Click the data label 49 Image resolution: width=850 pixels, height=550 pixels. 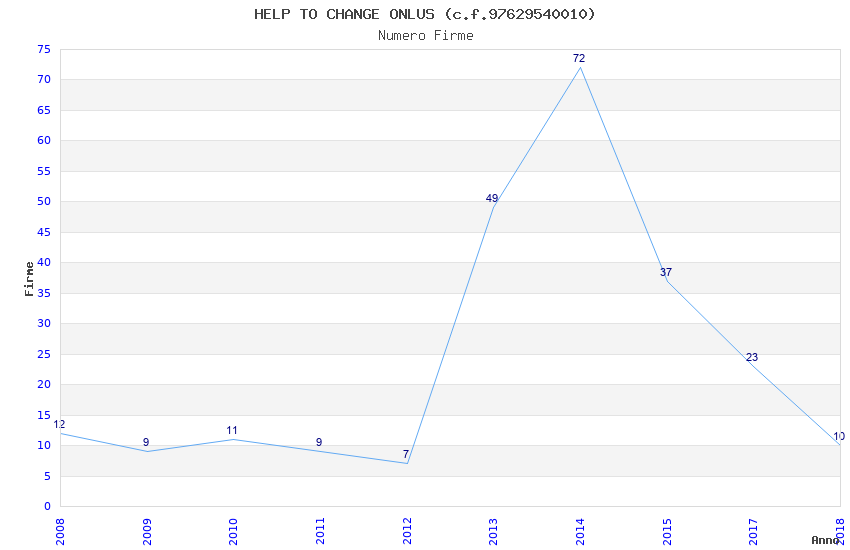point(492,198)
